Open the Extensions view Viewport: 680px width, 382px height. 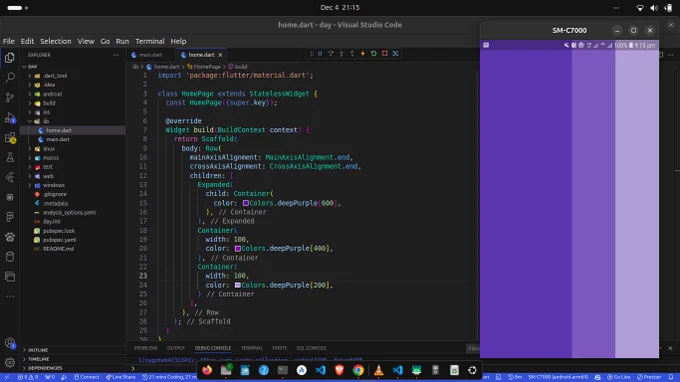10,137
